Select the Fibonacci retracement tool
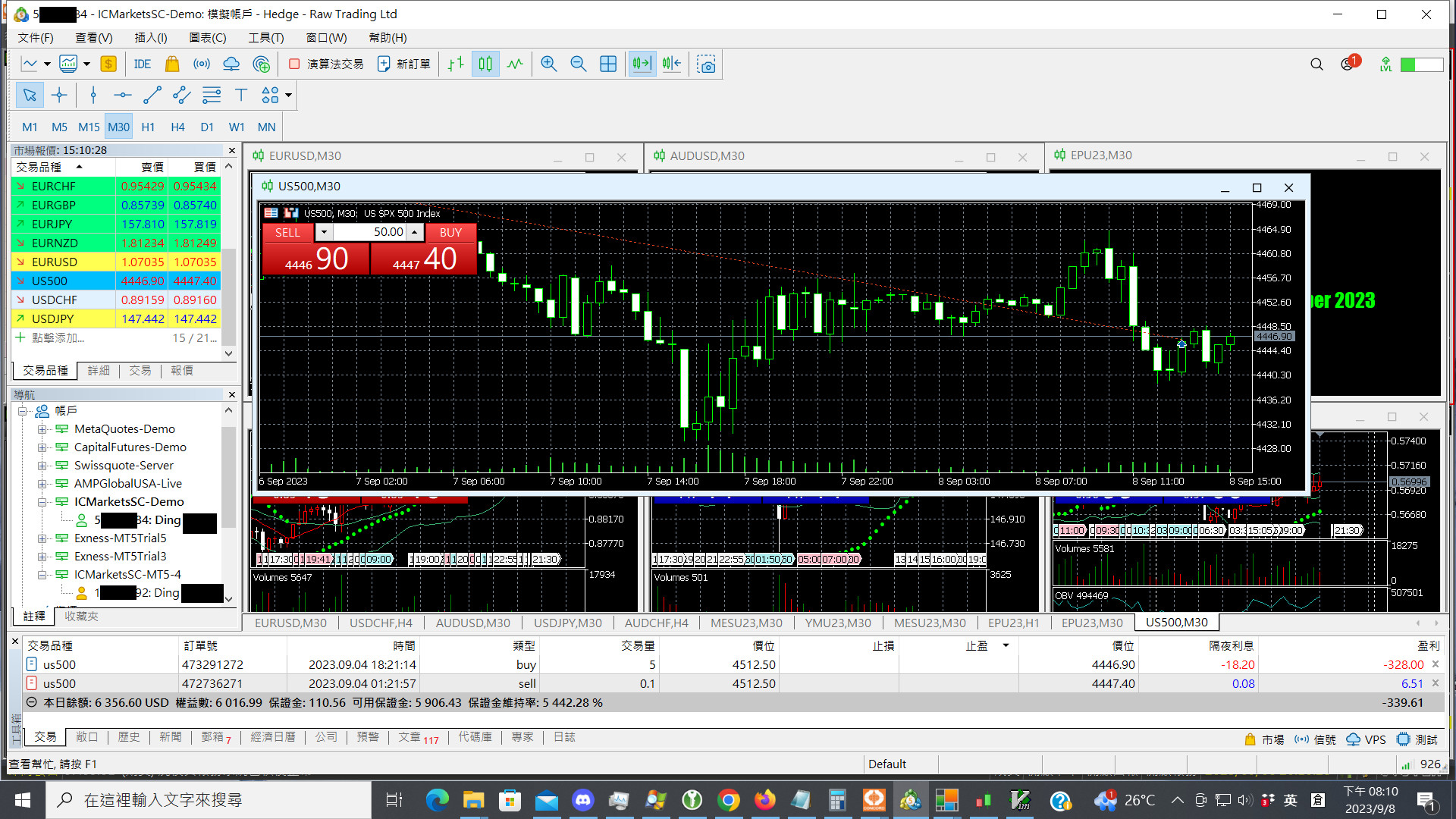1456x819 pixels. click(x=212, y=95)
